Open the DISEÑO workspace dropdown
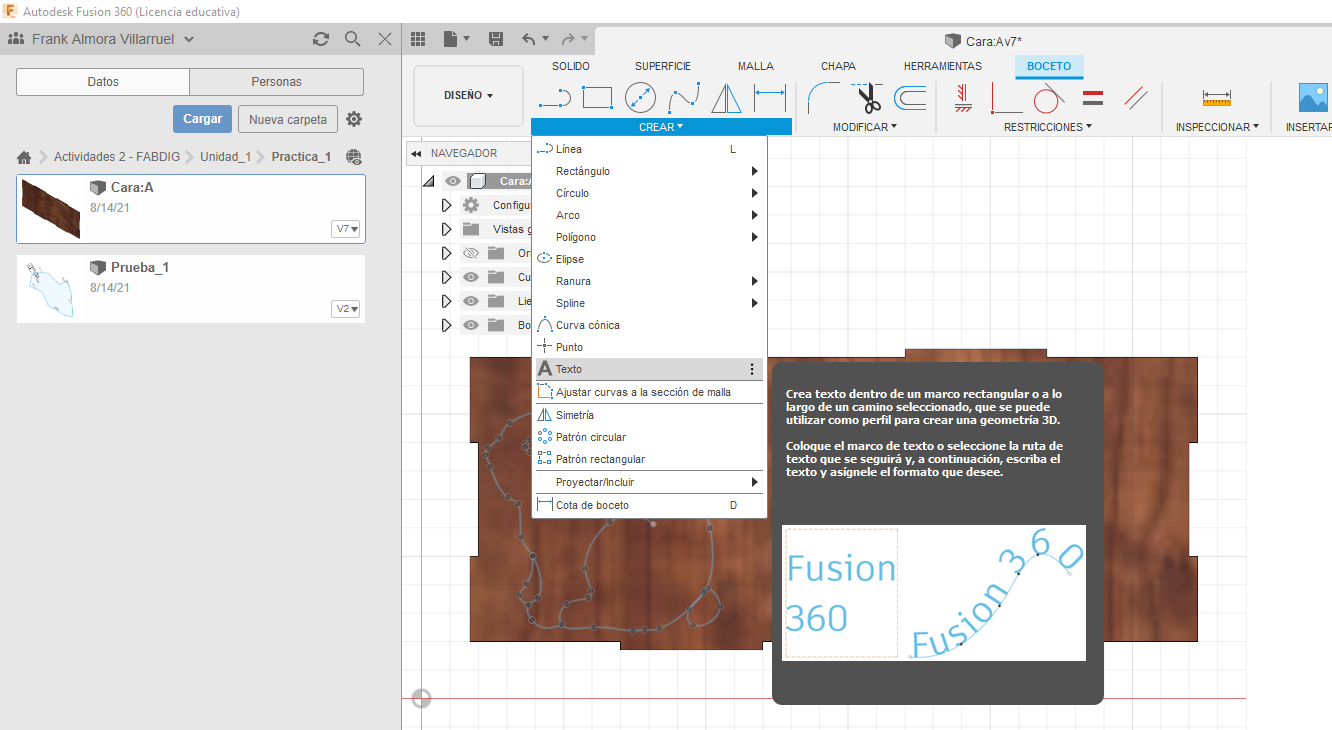The height and width of the screenshot is (730, 1332). (x=469, y=96)
